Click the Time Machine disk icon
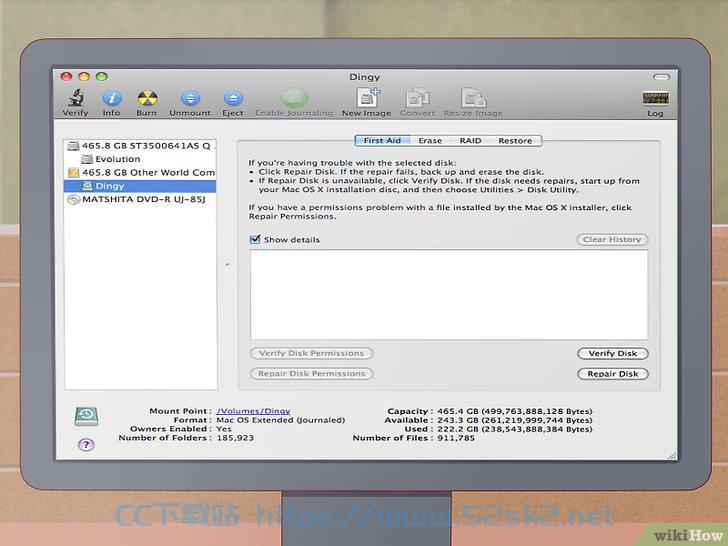The width and height of the screenshot is (728, 546). pos(86,416)
